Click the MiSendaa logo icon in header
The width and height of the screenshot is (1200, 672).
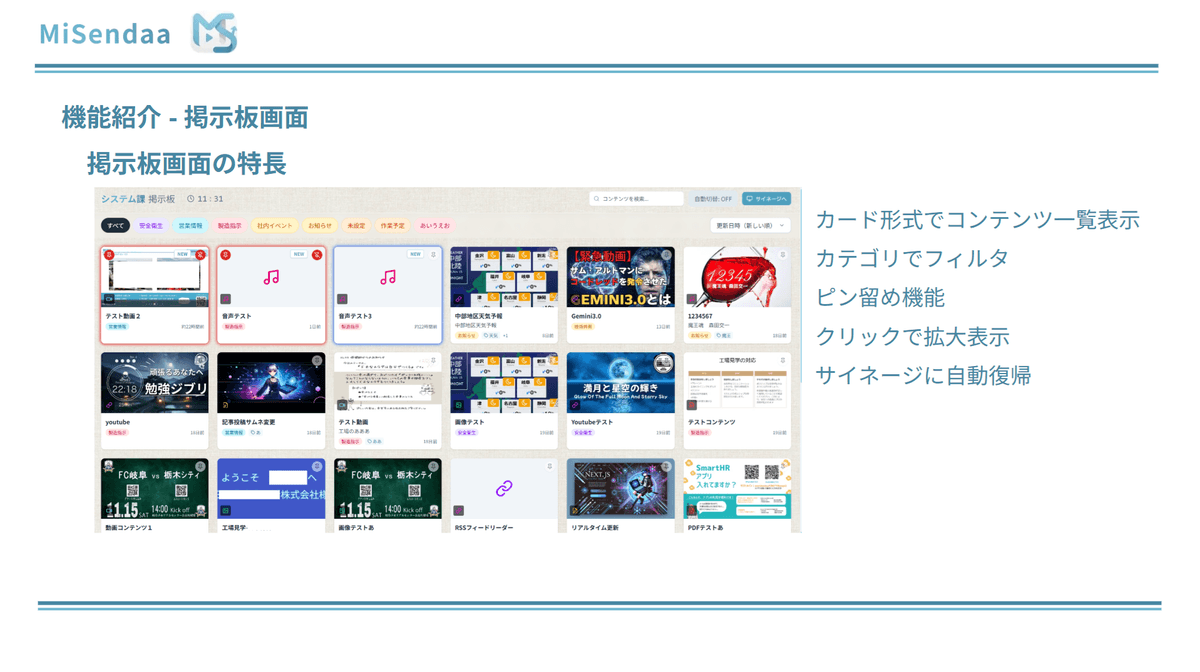pyautogui.click(x=214, y=34)
